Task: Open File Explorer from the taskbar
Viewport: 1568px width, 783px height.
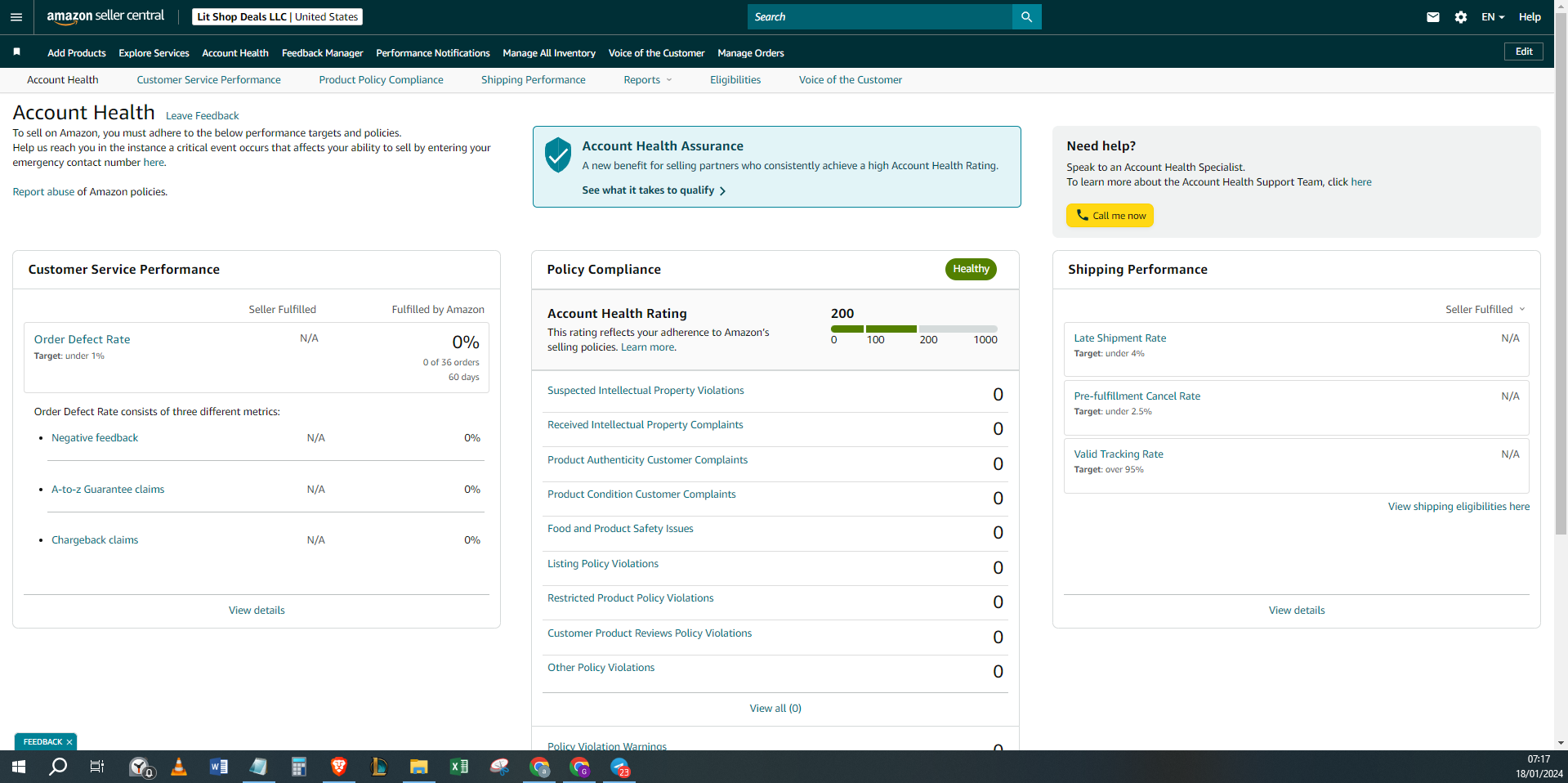Action: coord(419,767)
